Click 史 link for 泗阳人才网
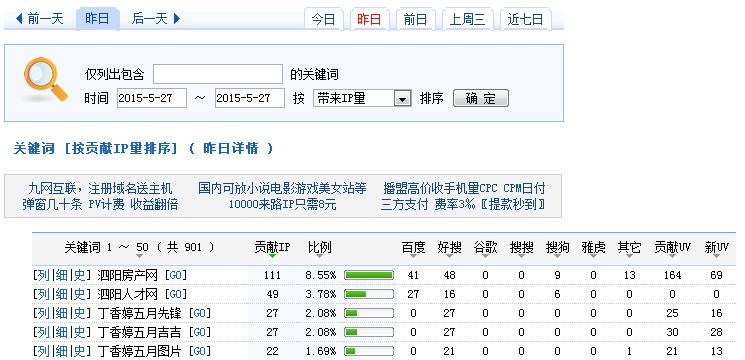 coord(79,294)
